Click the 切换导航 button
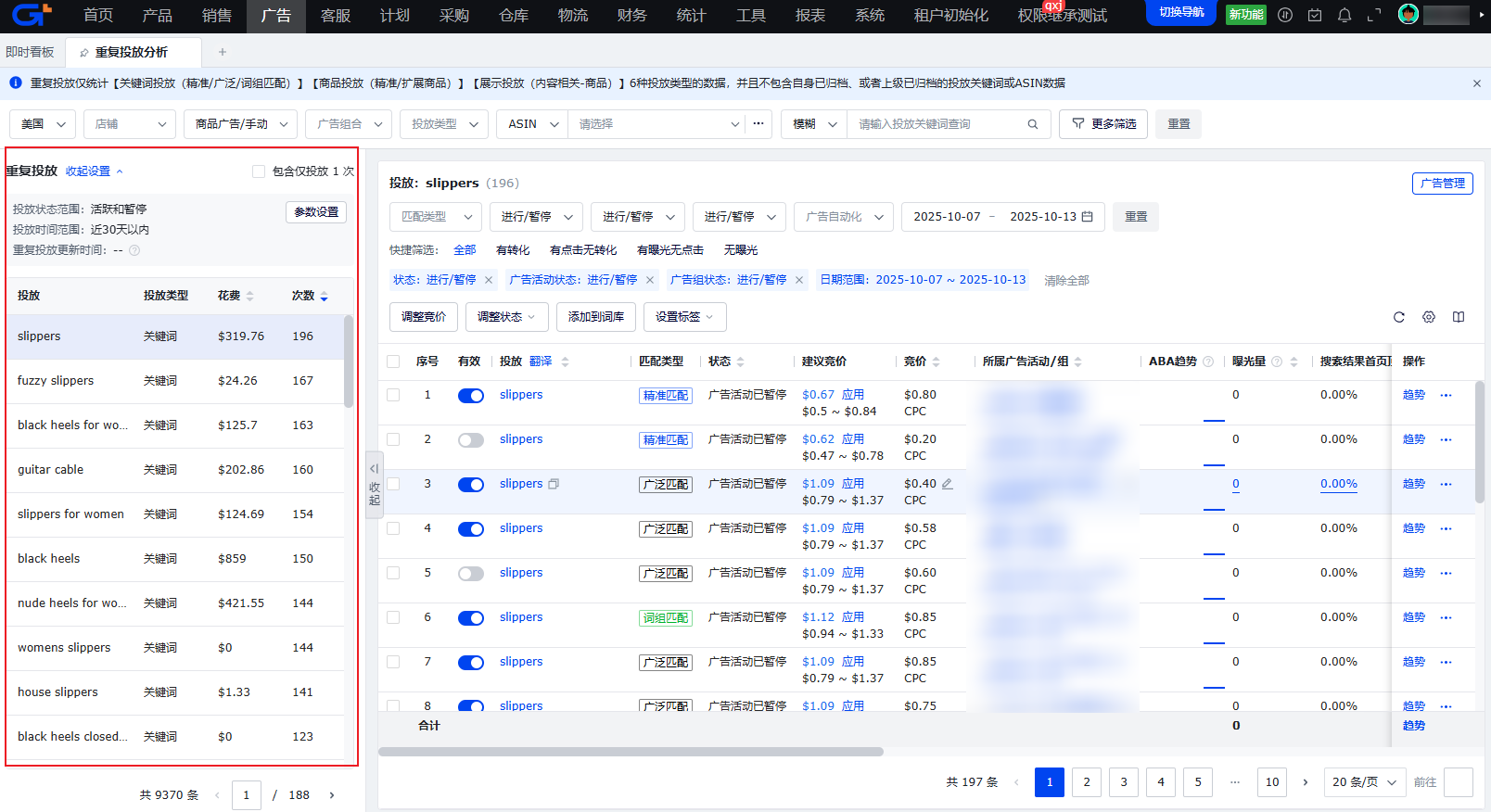1491x812 pixels. coord(1181,13)
